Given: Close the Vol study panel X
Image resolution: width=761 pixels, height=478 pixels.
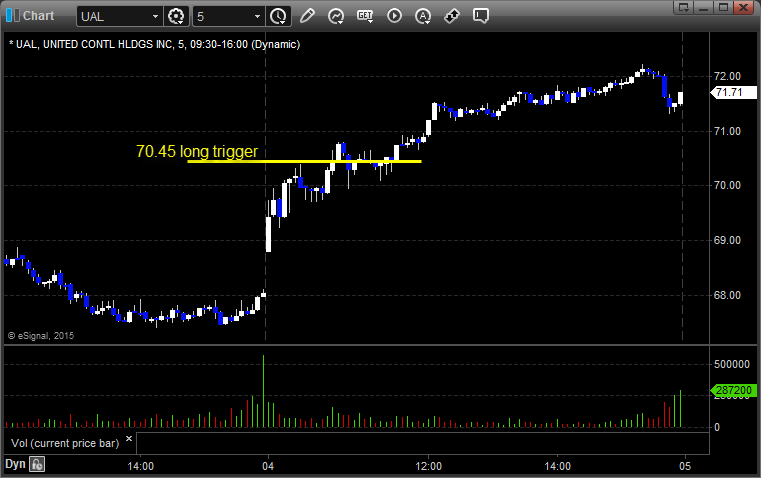Looking at the screenshot, I should pyautogui.click(x=129, y=439).
